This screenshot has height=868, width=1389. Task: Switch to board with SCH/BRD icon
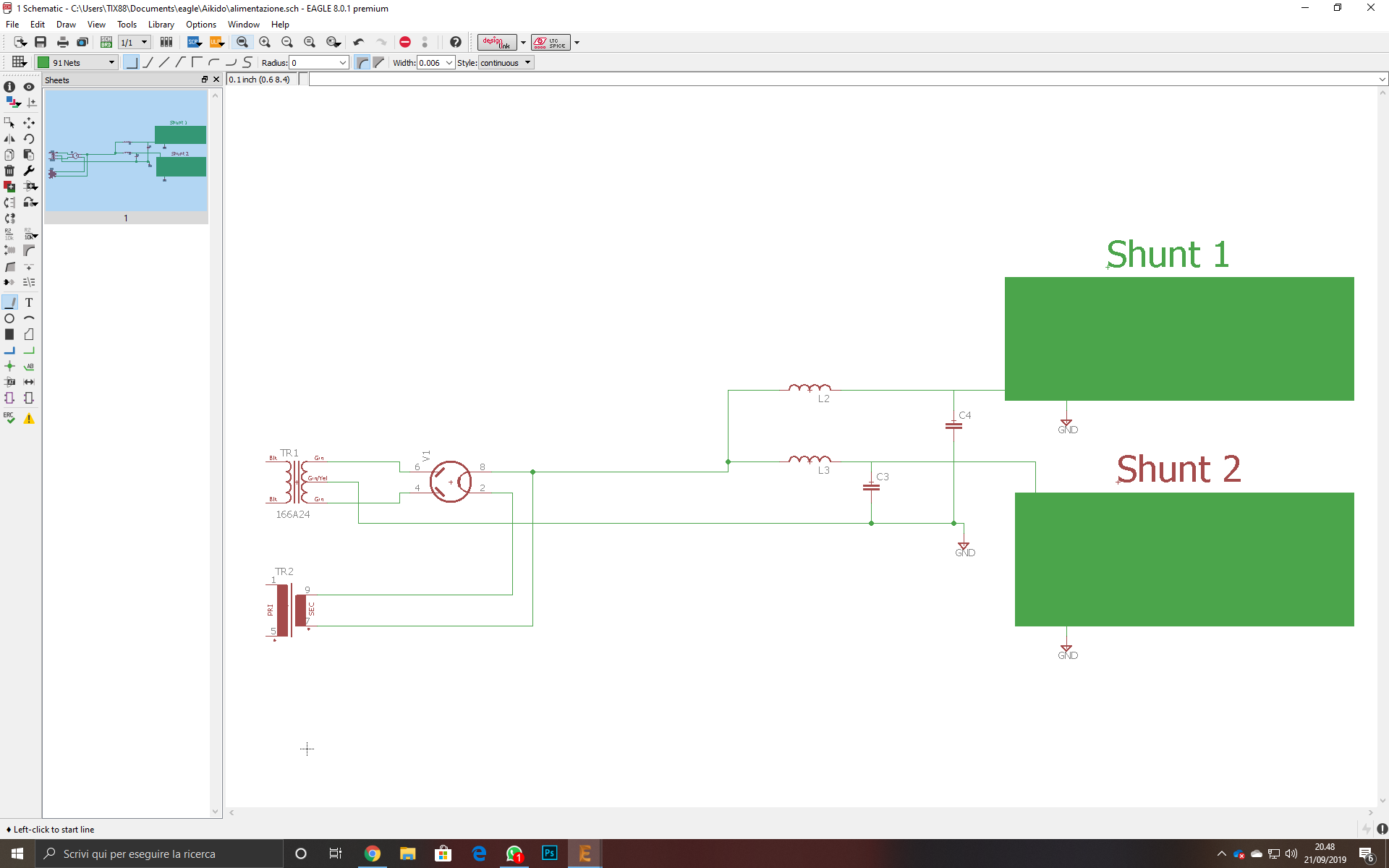tap(106, 42)
